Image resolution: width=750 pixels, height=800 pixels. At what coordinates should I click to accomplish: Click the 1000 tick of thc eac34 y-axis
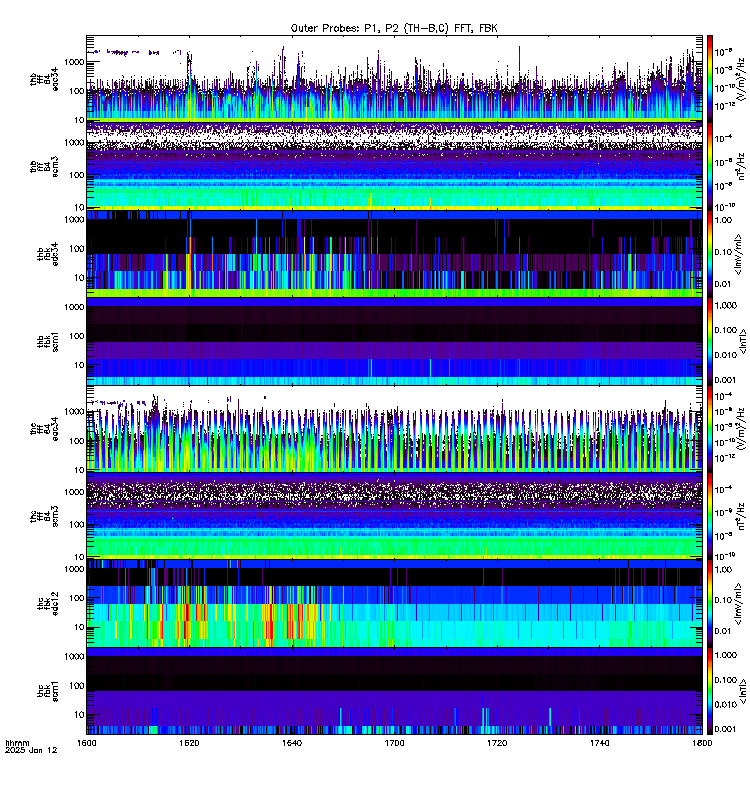point(74,412)
